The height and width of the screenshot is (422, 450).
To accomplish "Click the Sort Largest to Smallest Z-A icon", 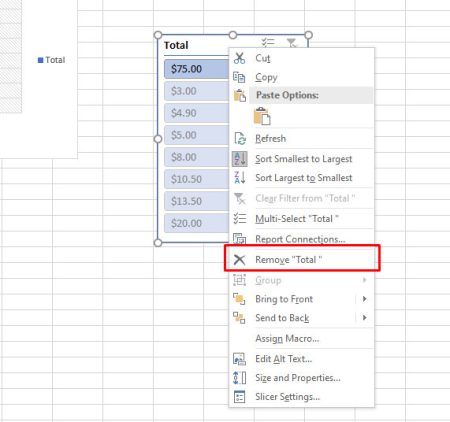I will [x=240, y=177].
